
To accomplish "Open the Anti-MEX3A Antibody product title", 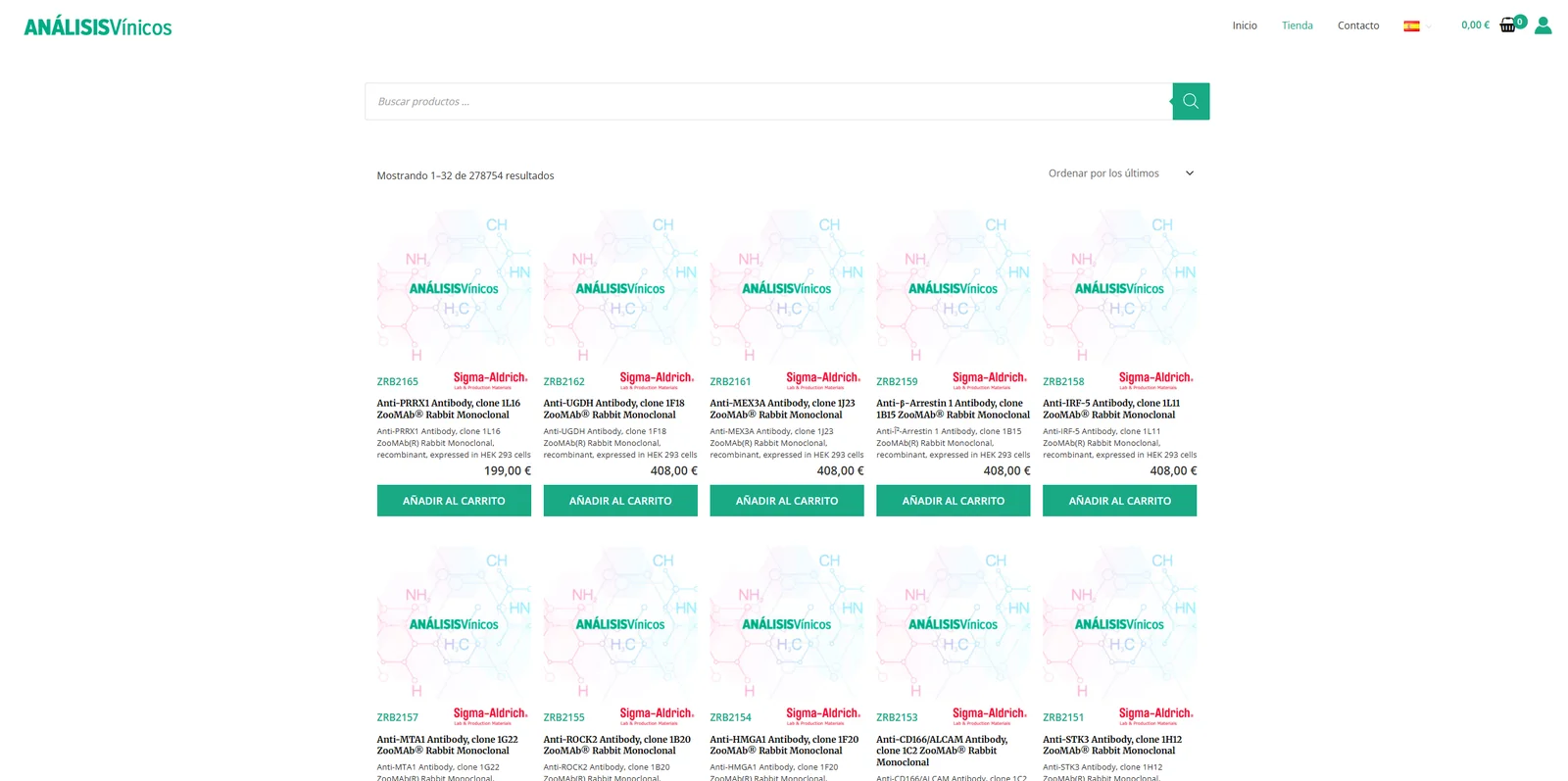I will 783,409.
